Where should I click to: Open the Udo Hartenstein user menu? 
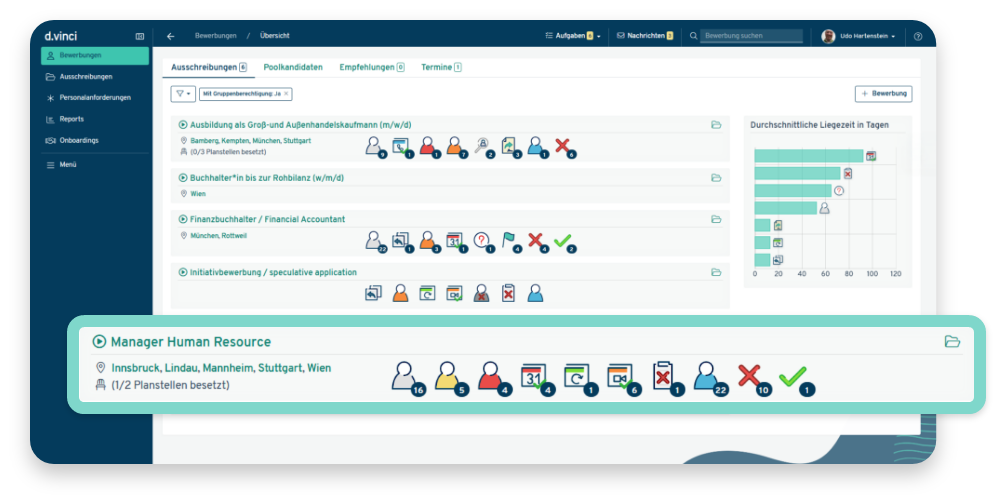point(859,36)
